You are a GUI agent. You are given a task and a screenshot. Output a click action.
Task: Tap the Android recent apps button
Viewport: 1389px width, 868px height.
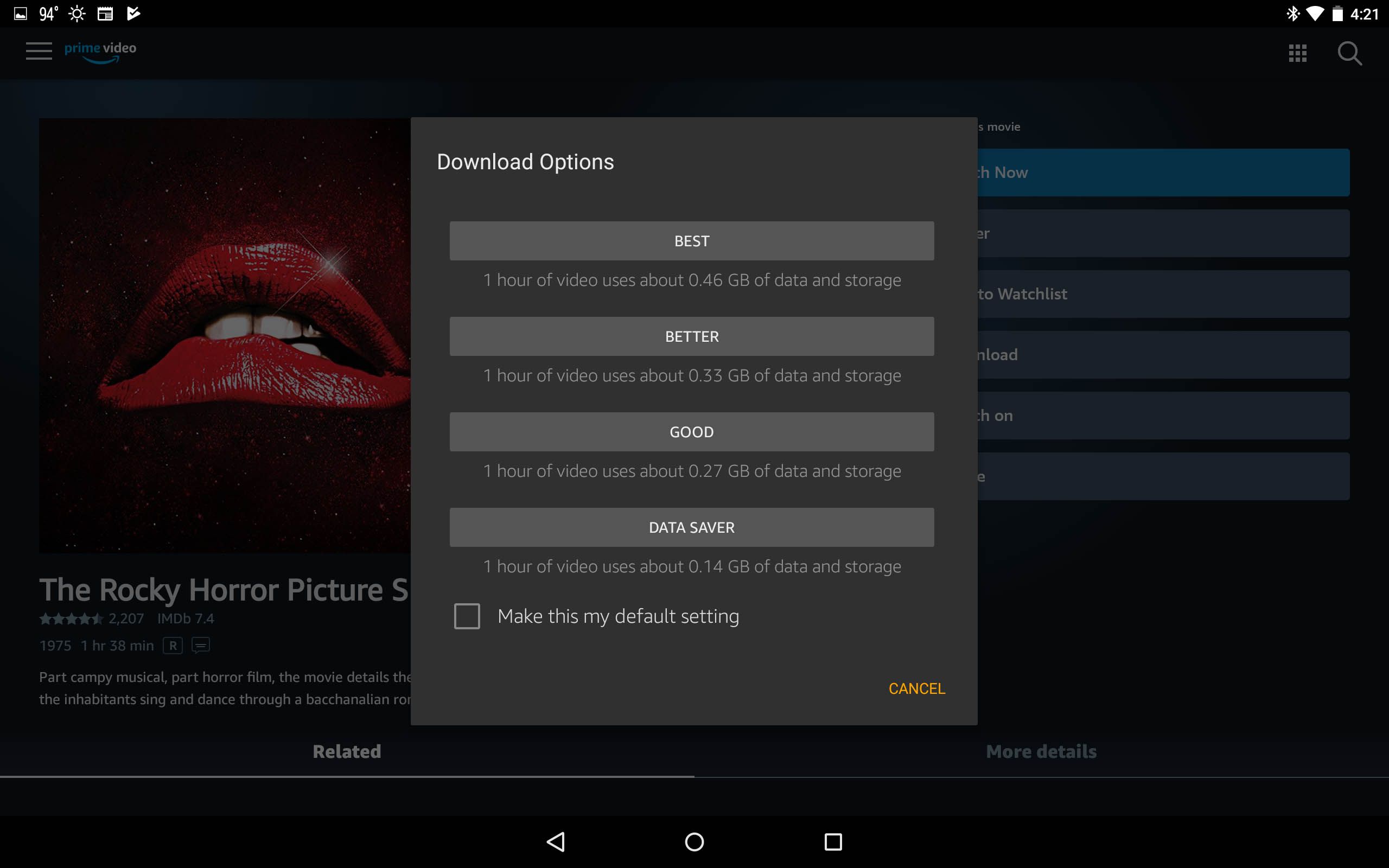(x=833, y=841)
